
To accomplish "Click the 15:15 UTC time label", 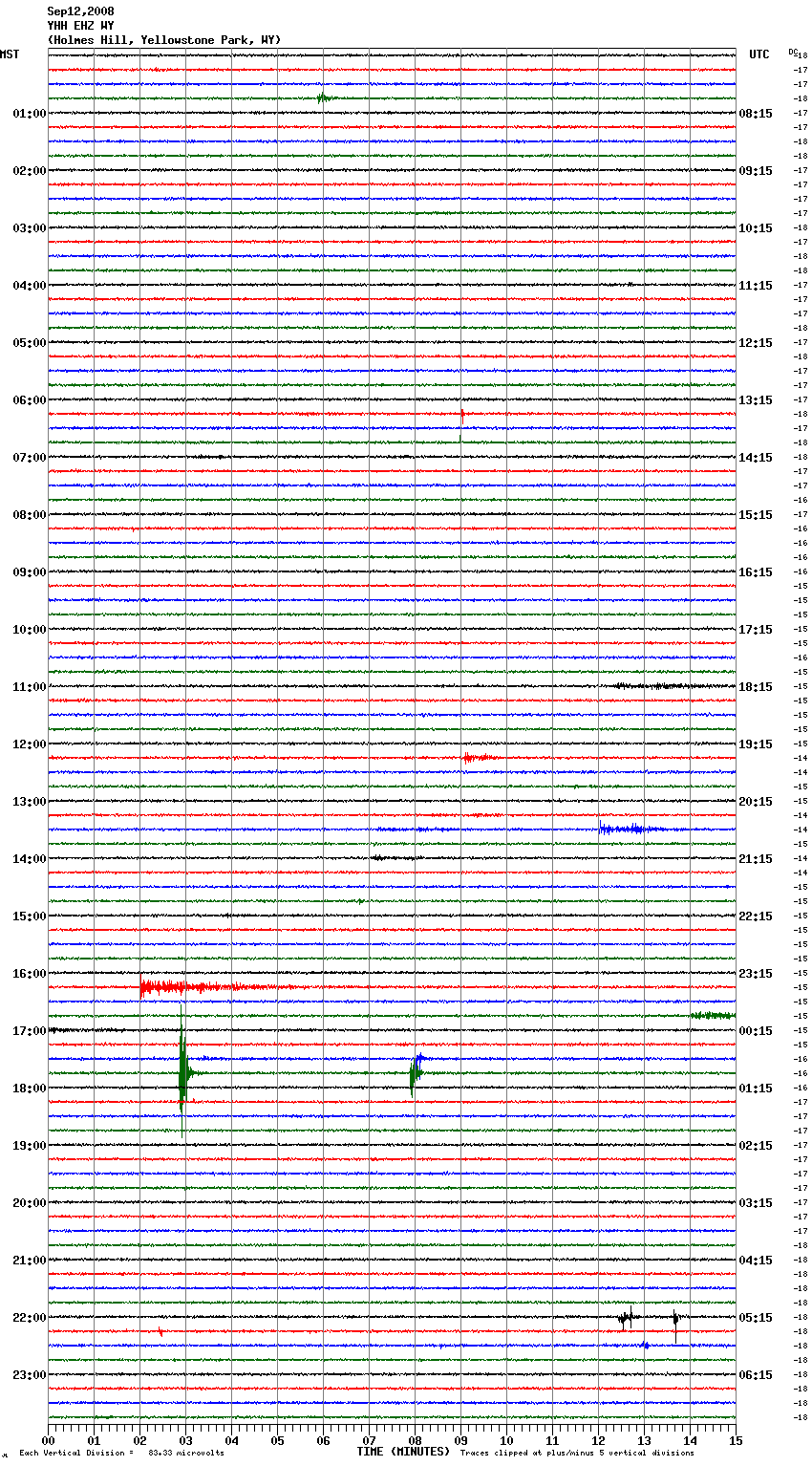I will tap(756, 515).
